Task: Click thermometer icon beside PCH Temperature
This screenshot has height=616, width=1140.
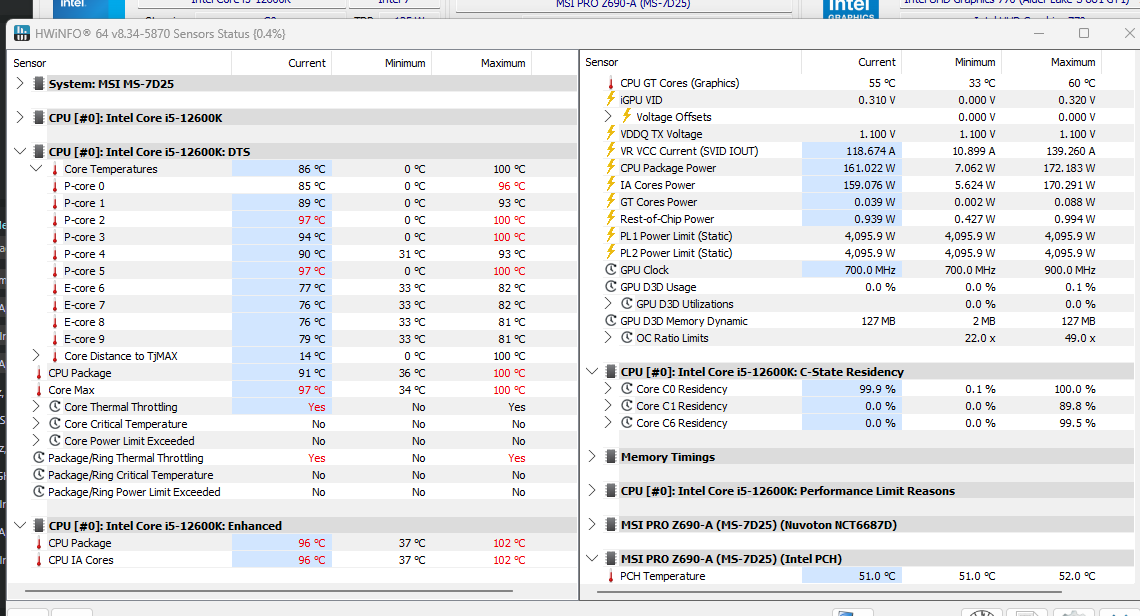Action: (x=611, y=576)
